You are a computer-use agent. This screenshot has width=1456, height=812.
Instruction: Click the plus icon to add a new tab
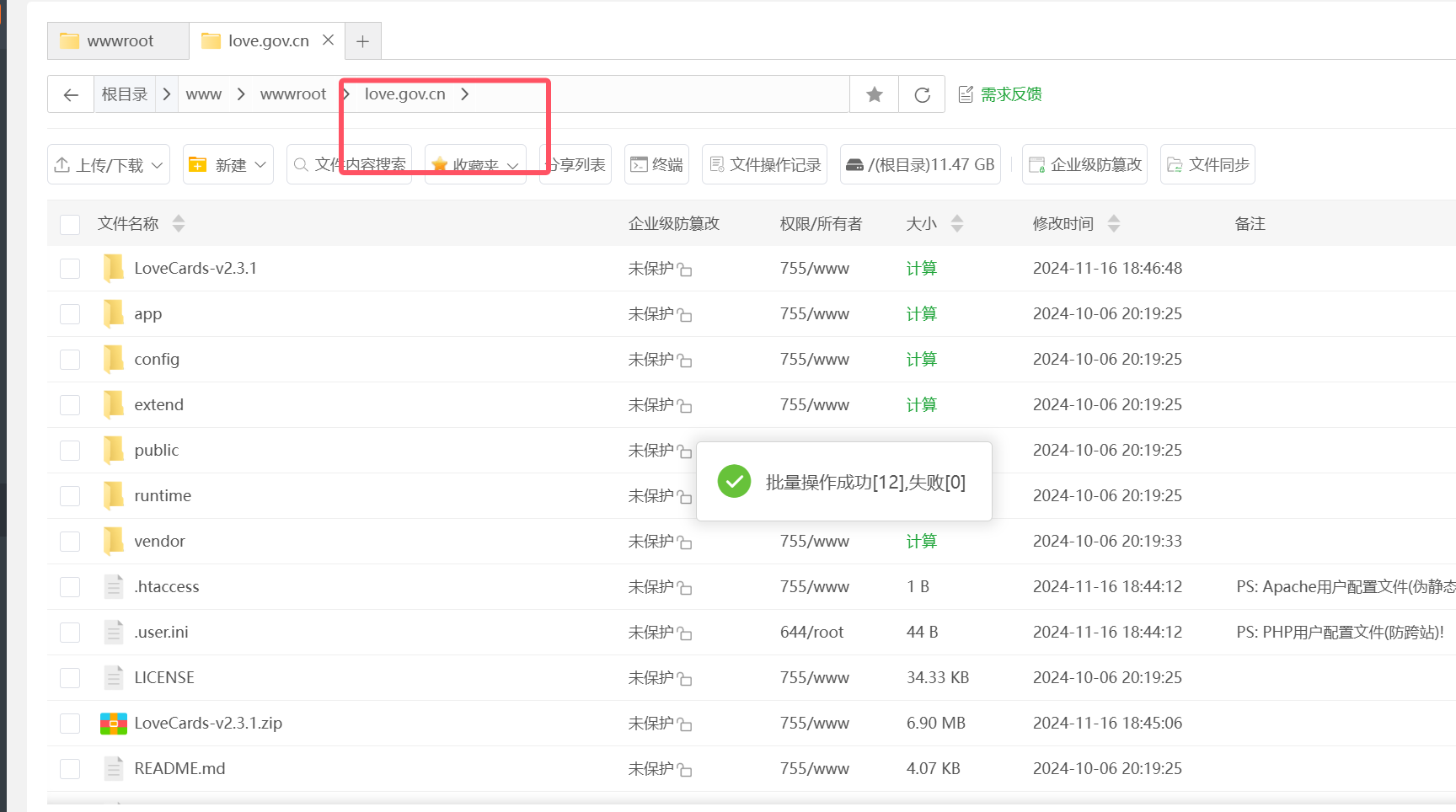pos(362,41)
